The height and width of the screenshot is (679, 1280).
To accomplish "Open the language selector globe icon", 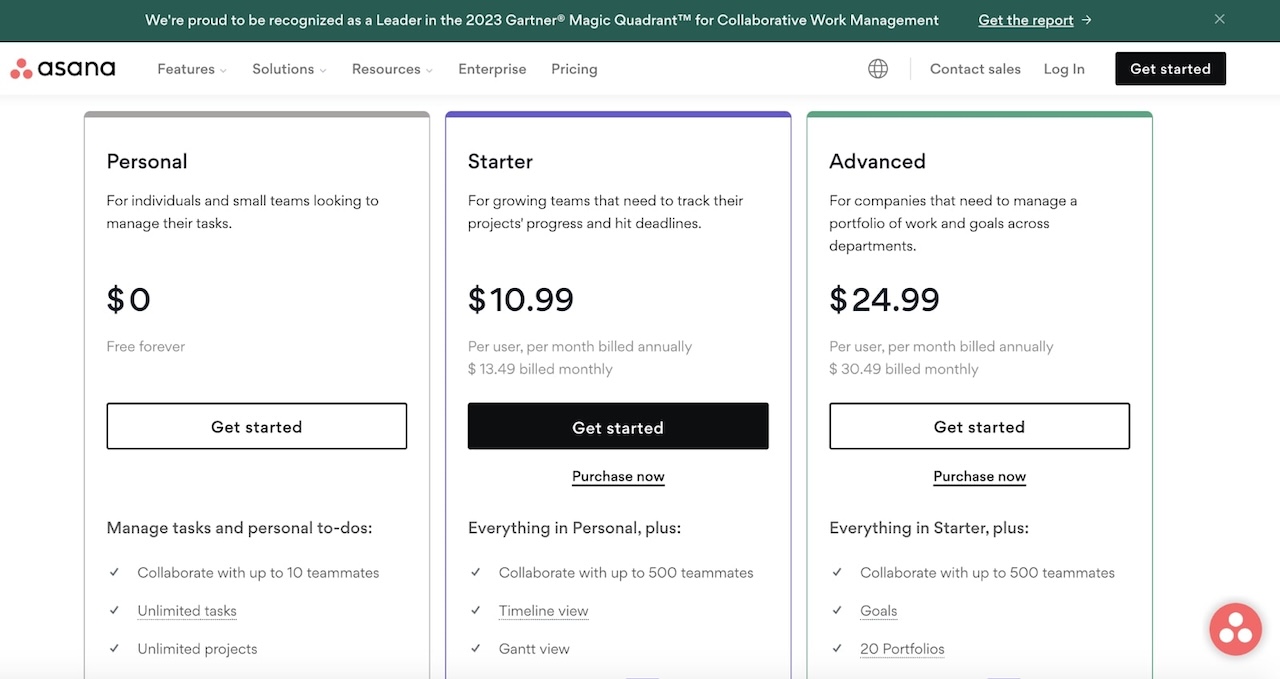I will click(x=878, y=68).
